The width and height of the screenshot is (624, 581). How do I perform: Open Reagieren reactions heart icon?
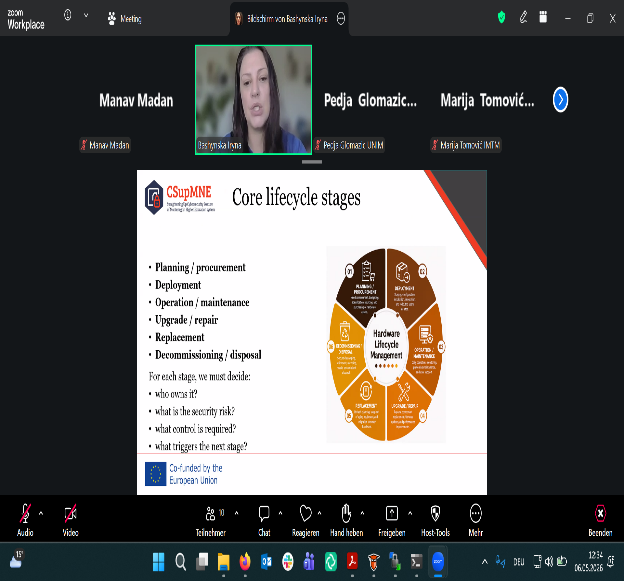(x=306, y=513)
